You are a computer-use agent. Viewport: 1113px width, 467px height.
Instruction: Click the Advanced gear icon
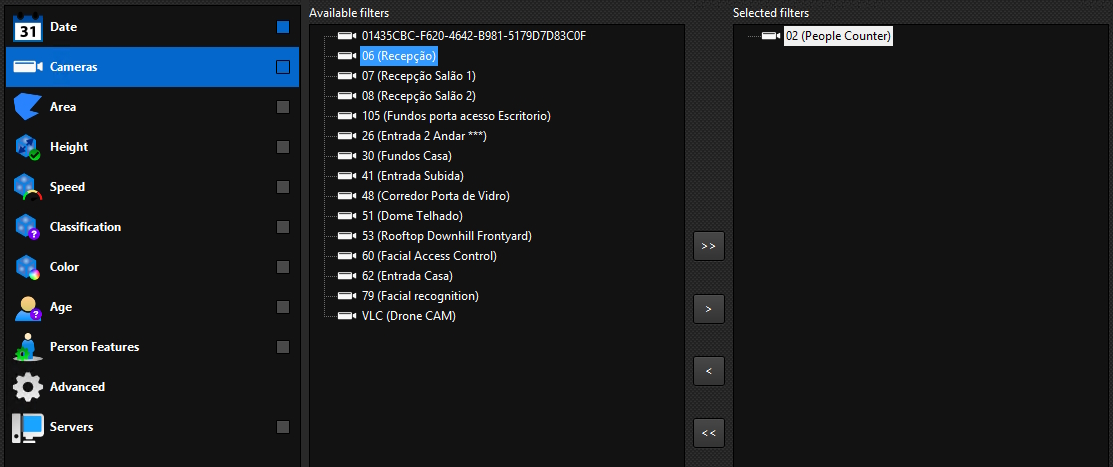[28, 387]
